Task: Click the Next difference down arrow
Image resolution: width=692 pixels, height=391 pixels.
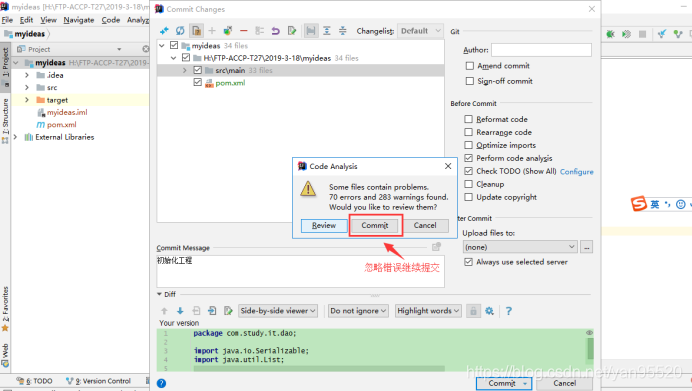Action: click(x=180, y=311)
